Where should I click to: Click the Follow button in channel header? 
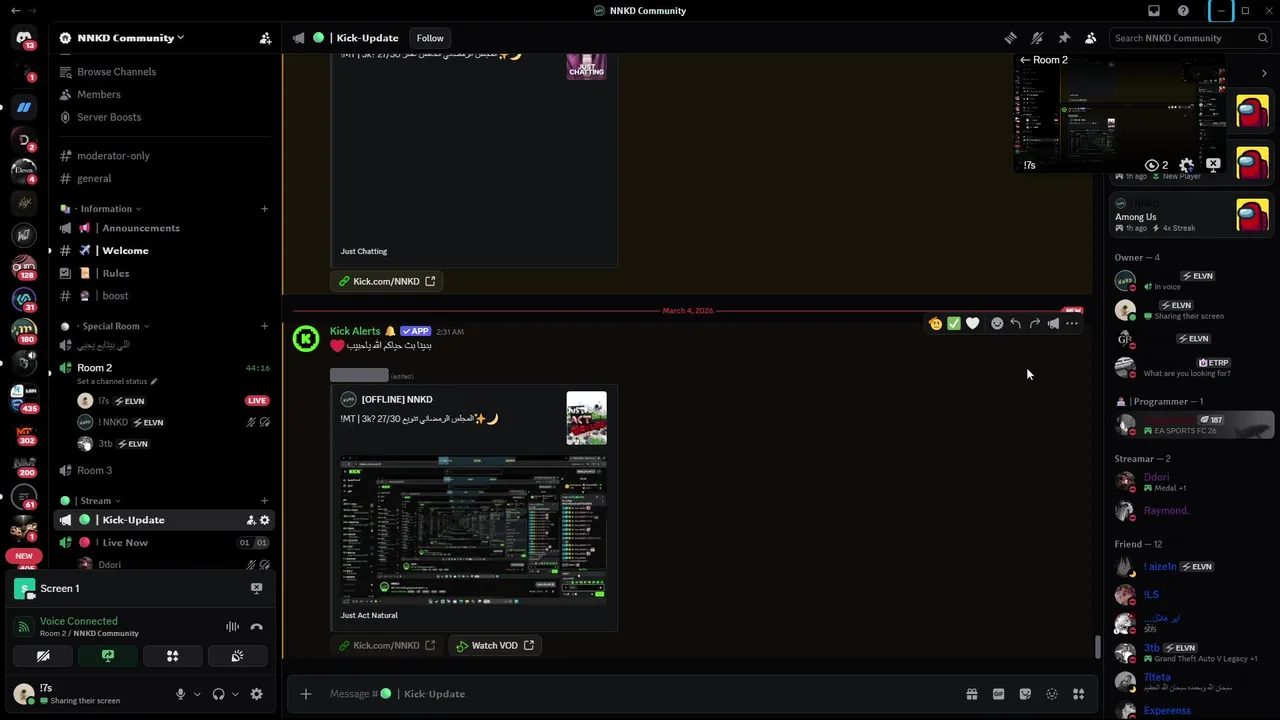tap(430, 38)
